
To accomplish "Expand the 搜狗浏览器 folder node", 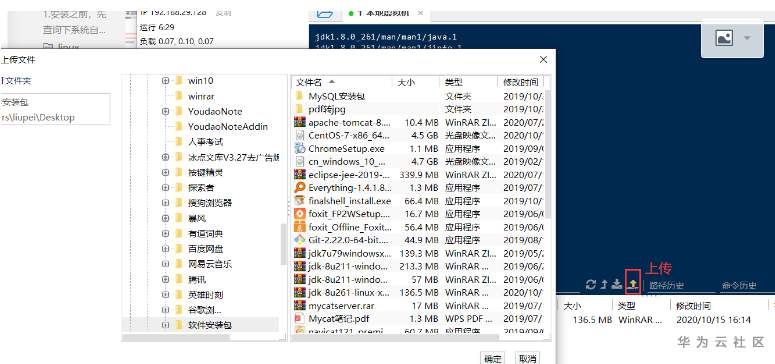I will point(165,203).
